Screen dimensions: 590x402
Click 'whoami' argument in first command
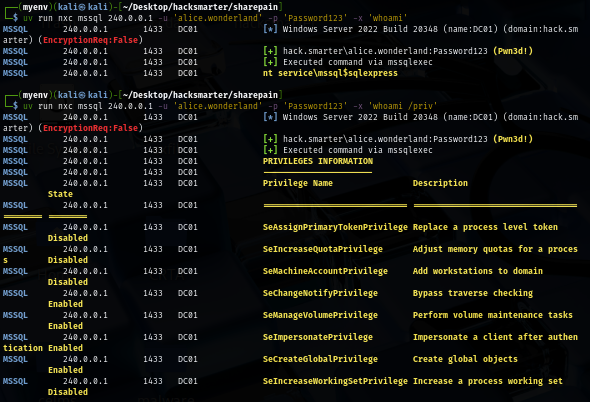pos(388,18)
